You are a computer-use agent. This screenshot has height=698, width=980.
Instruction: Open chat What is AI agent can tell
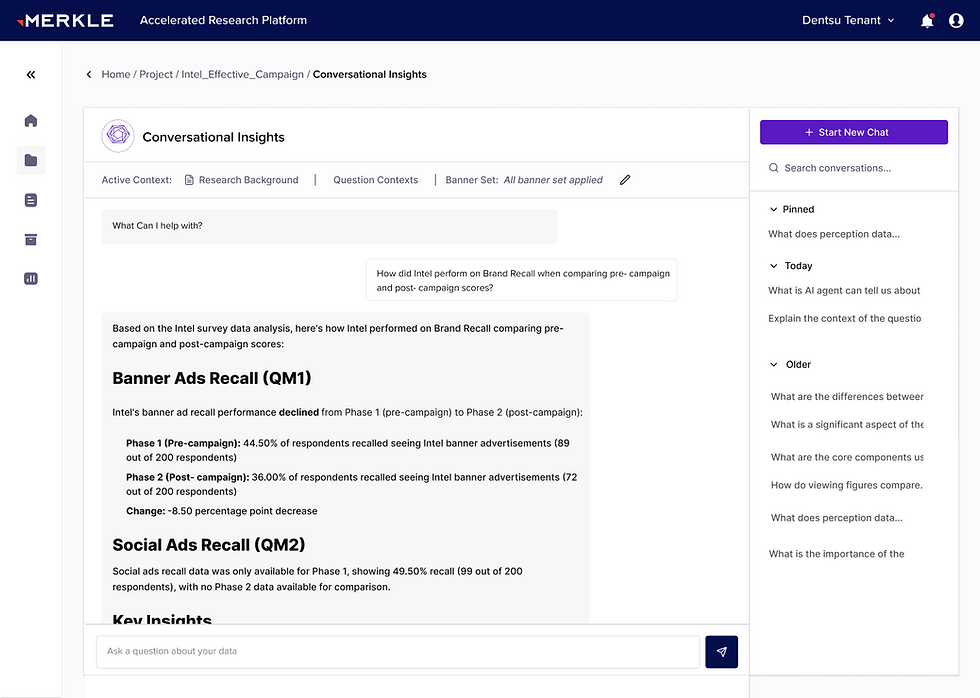click(x=844, y=291)
